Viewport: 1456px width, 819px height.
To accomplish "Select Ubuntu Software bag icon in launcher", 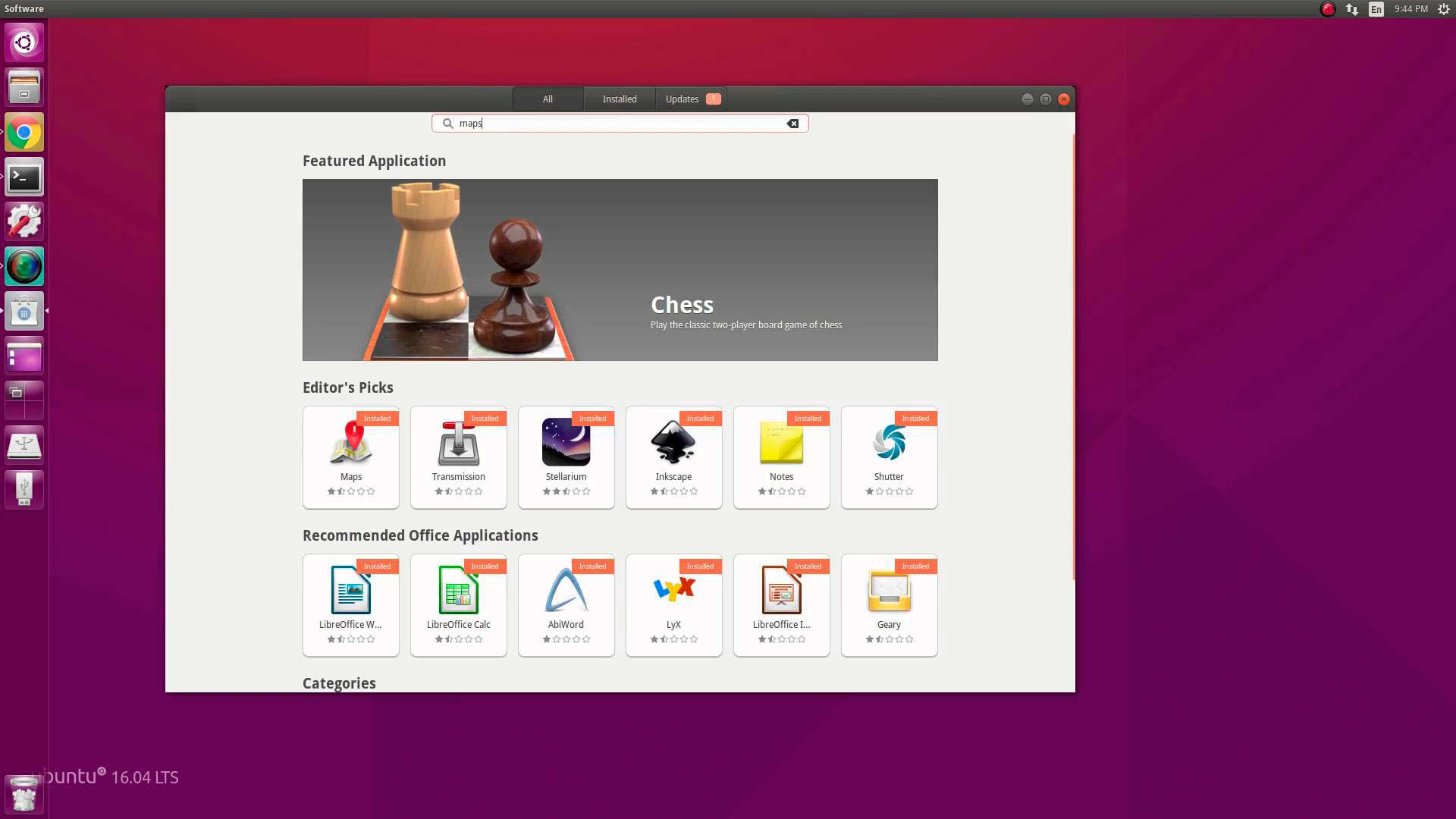I will click(x=24, y=311).
